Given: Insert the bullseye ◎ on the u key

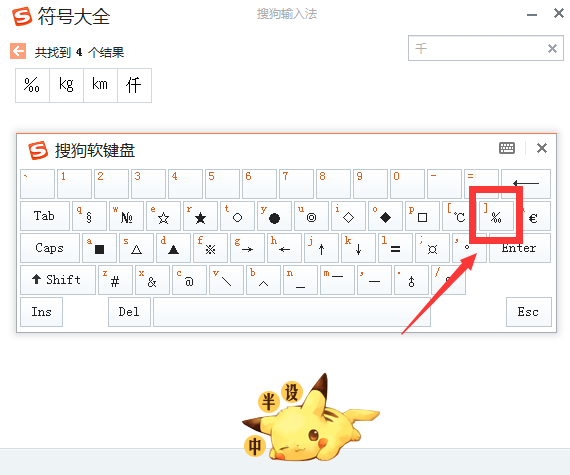Looking at the screenshot, I should (x=312, y=216).
